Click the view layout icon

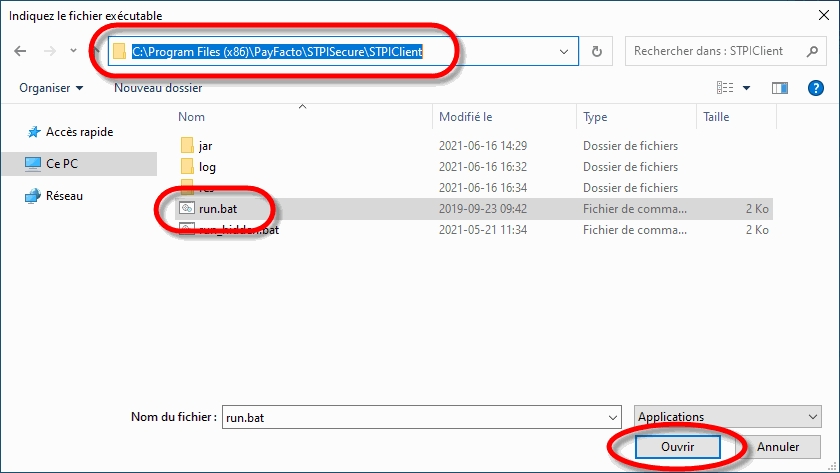725,88
